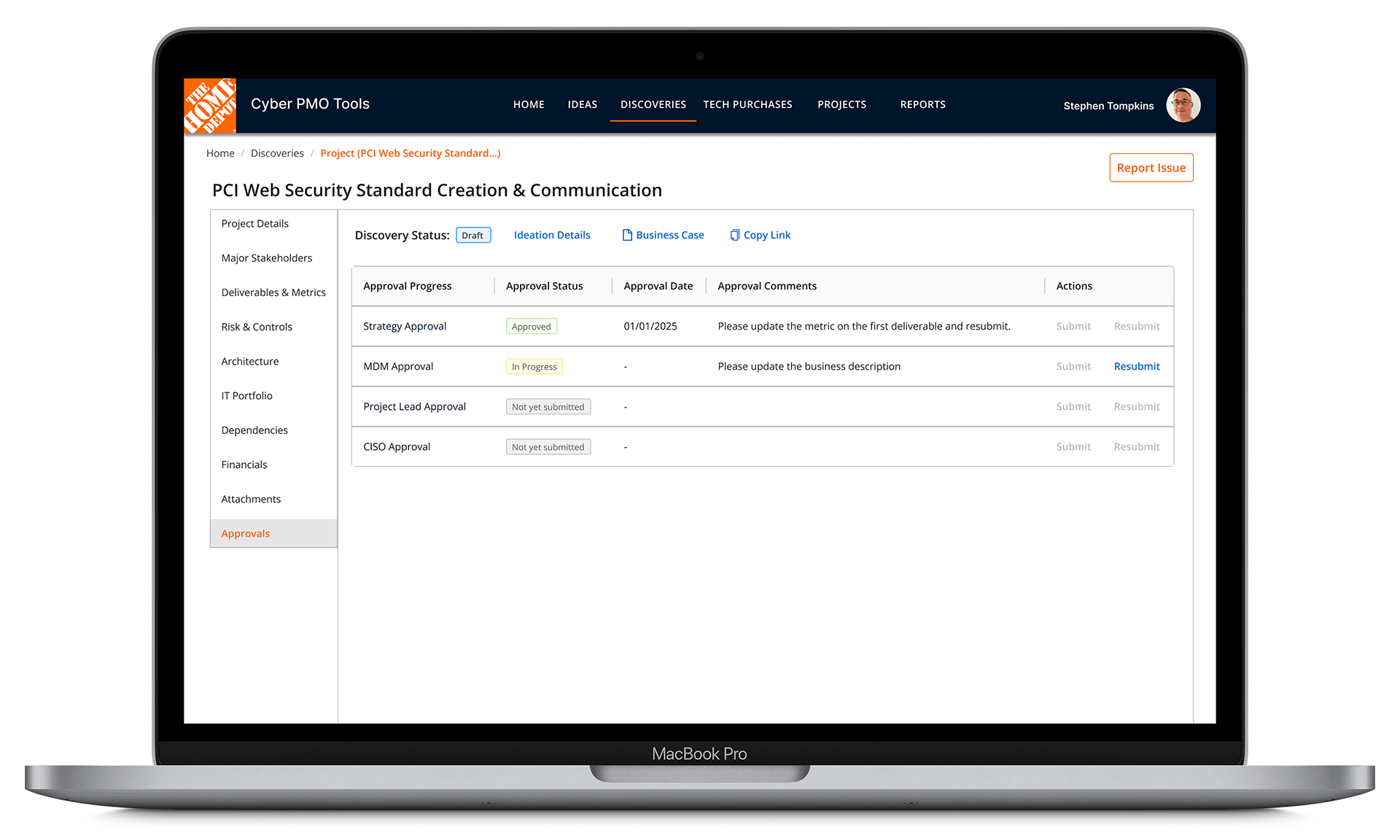Open Deliverables & Metrics section
This screenshot has width=1400, height=840.
(x=273, y=292)
